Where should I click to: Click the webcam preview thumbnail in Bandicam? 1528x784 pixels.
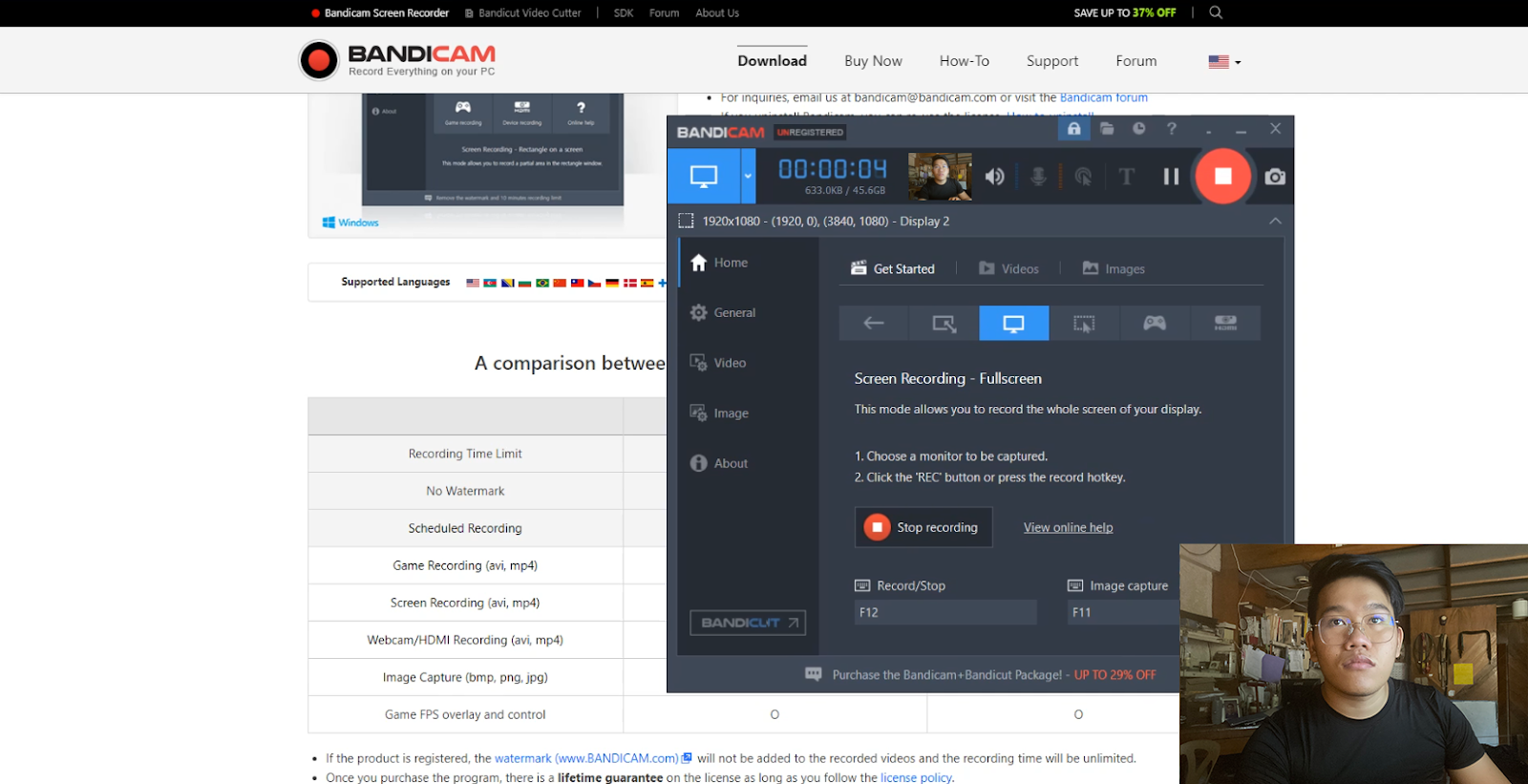(940, 176)
